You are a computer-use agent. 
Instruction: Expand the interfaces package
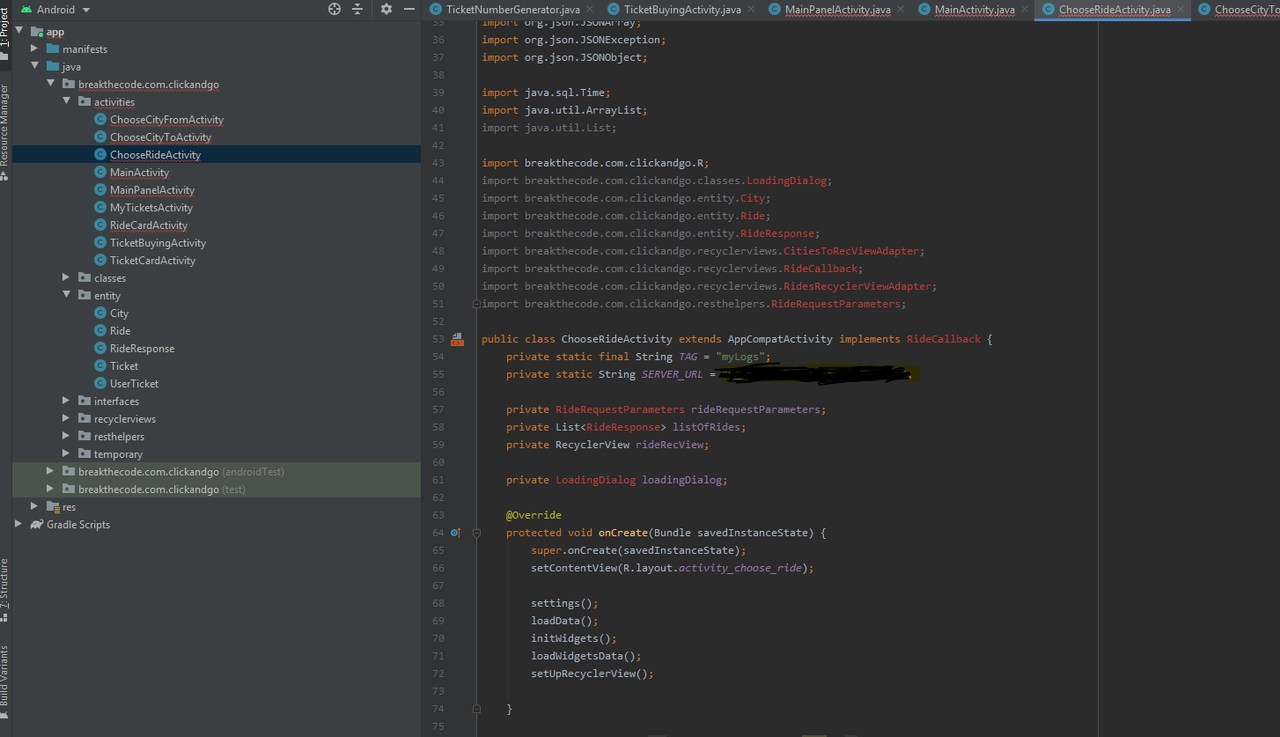[67, 401]
